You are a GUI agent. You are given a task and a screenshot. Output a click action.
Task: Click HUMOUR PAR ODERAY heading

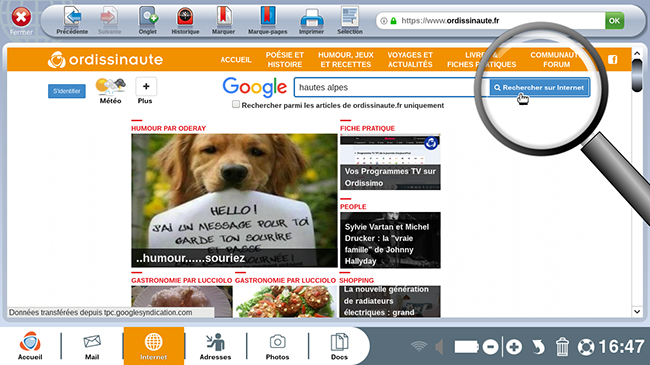[168, 129]
